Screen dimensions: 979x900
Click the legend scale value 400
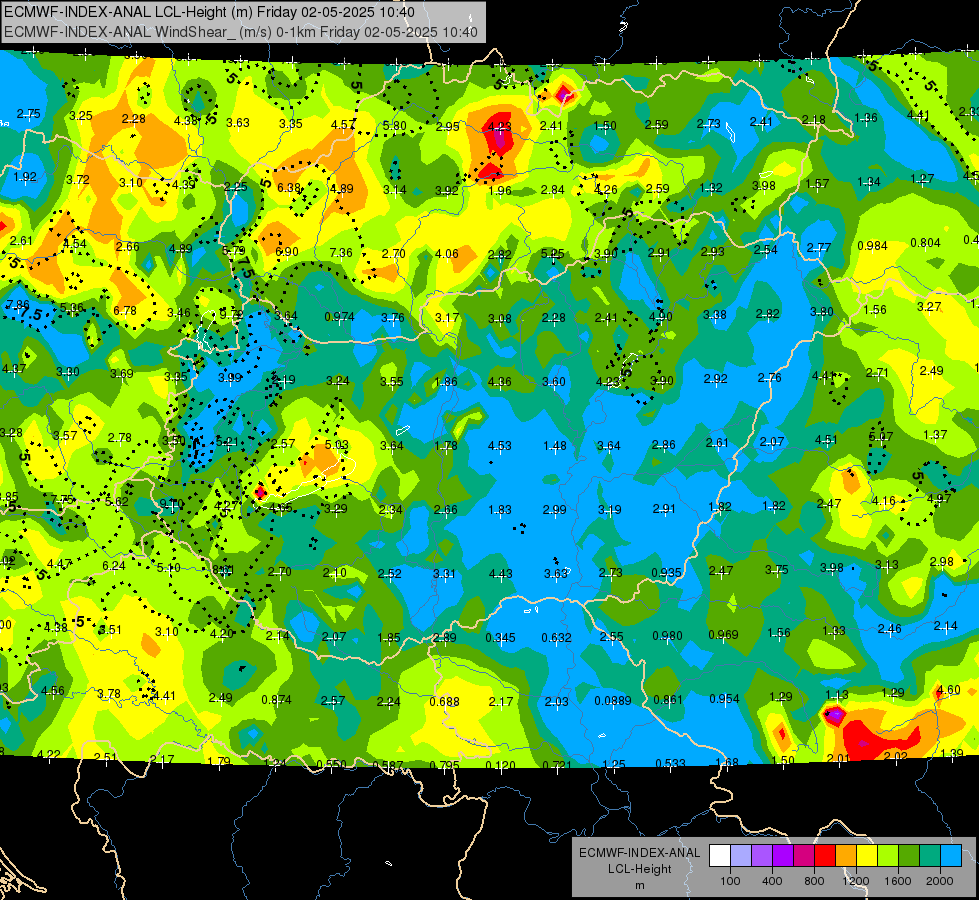(772, 881)
